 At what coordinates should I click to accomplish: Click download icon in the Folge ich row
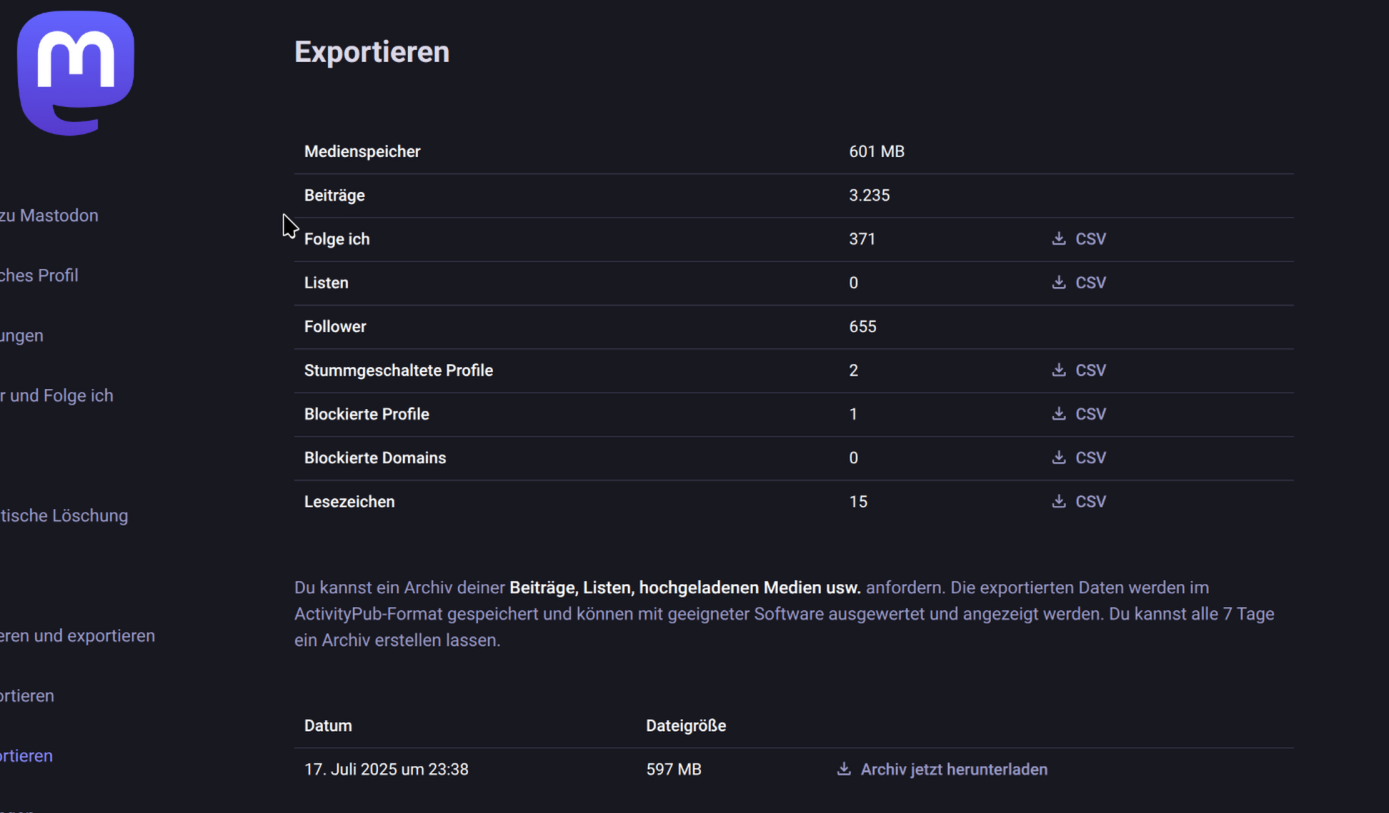(1058, 239)
